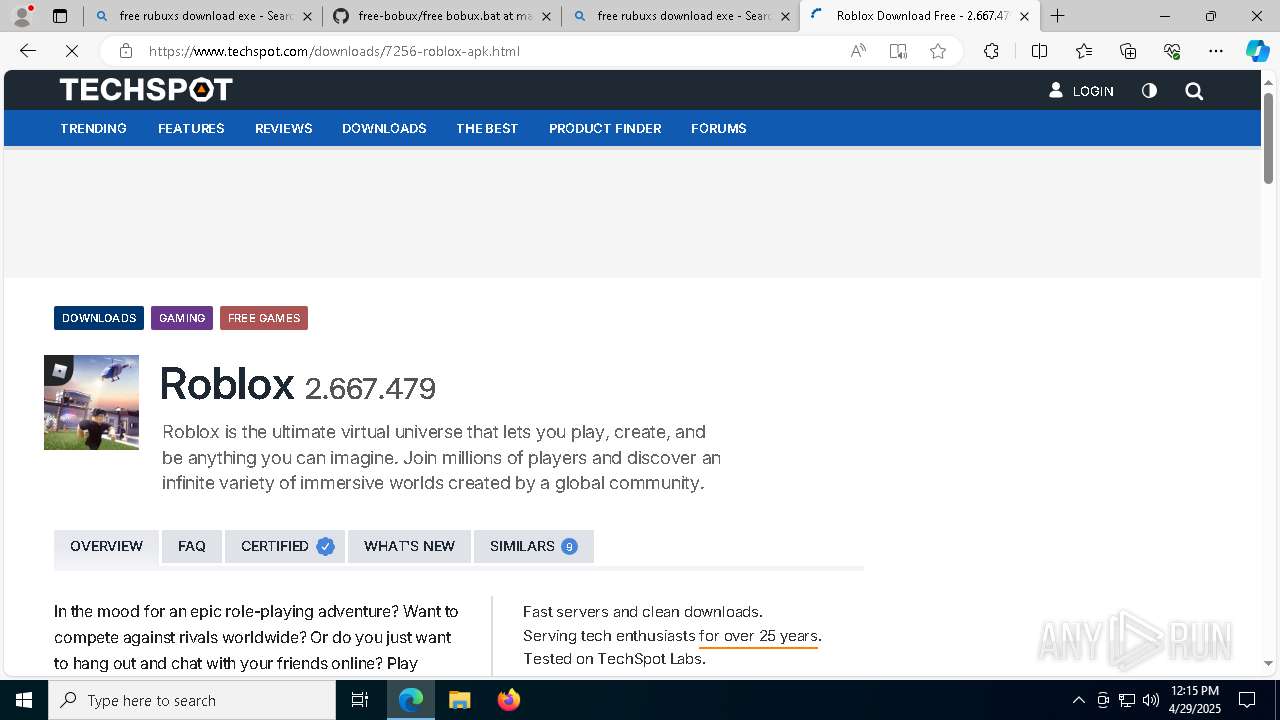
Task: Click the browser back arrow
Action: tap(28, 51)
